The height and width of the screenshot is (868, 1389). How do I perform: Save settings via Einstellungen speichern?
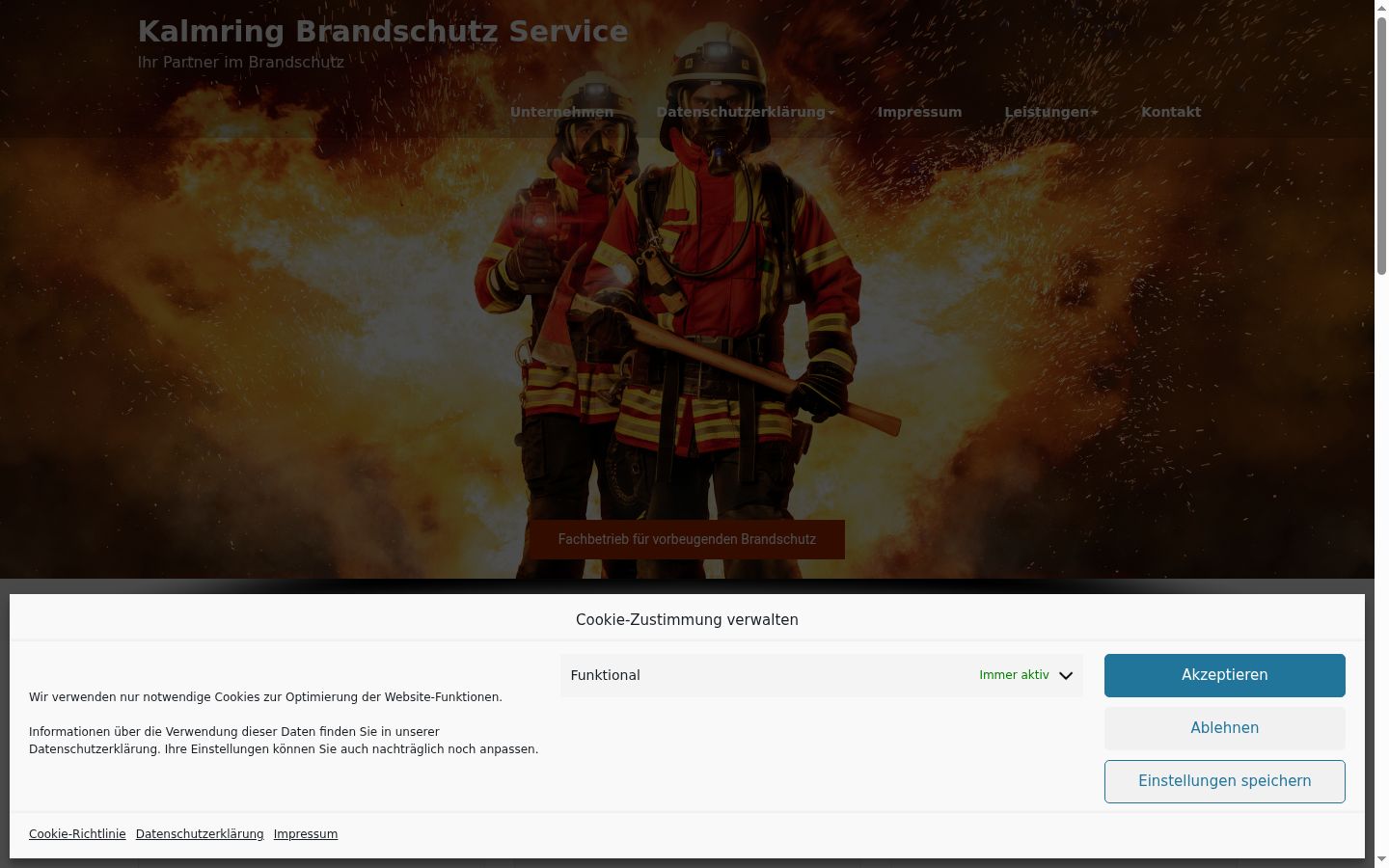click(1224, 781)
